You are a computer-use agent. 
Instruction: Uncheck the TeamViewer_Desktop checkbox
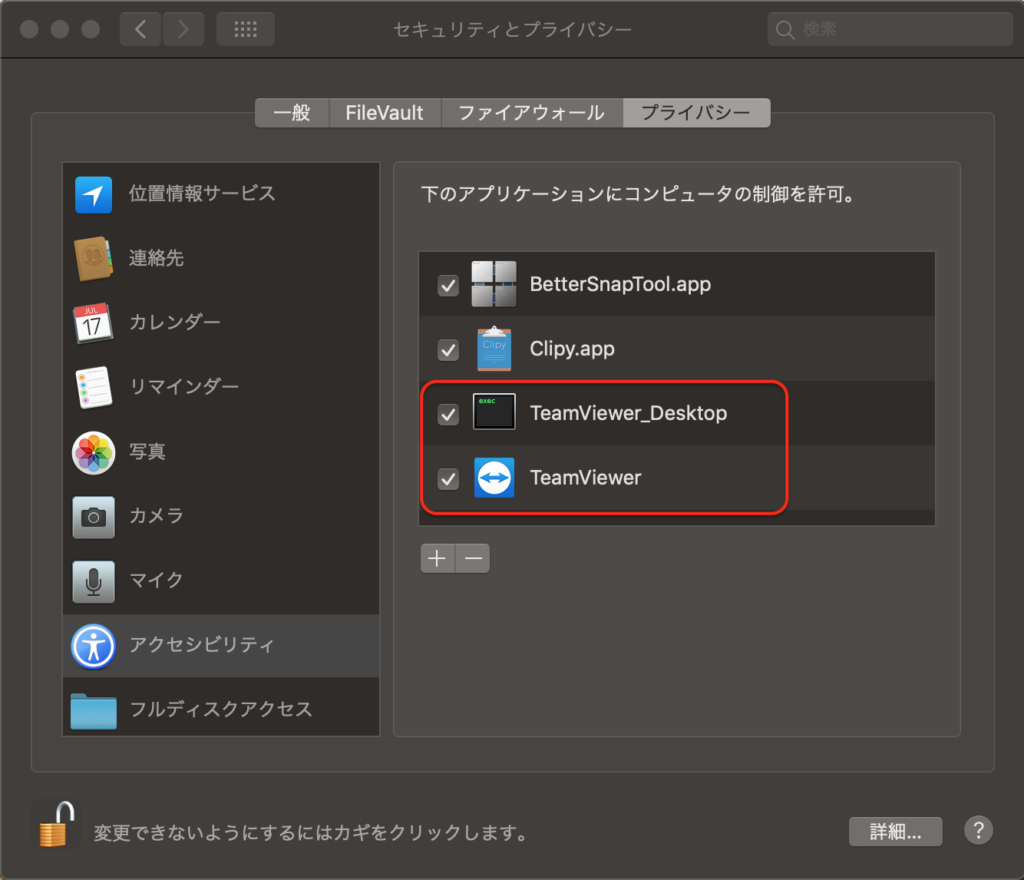[447, 413]
